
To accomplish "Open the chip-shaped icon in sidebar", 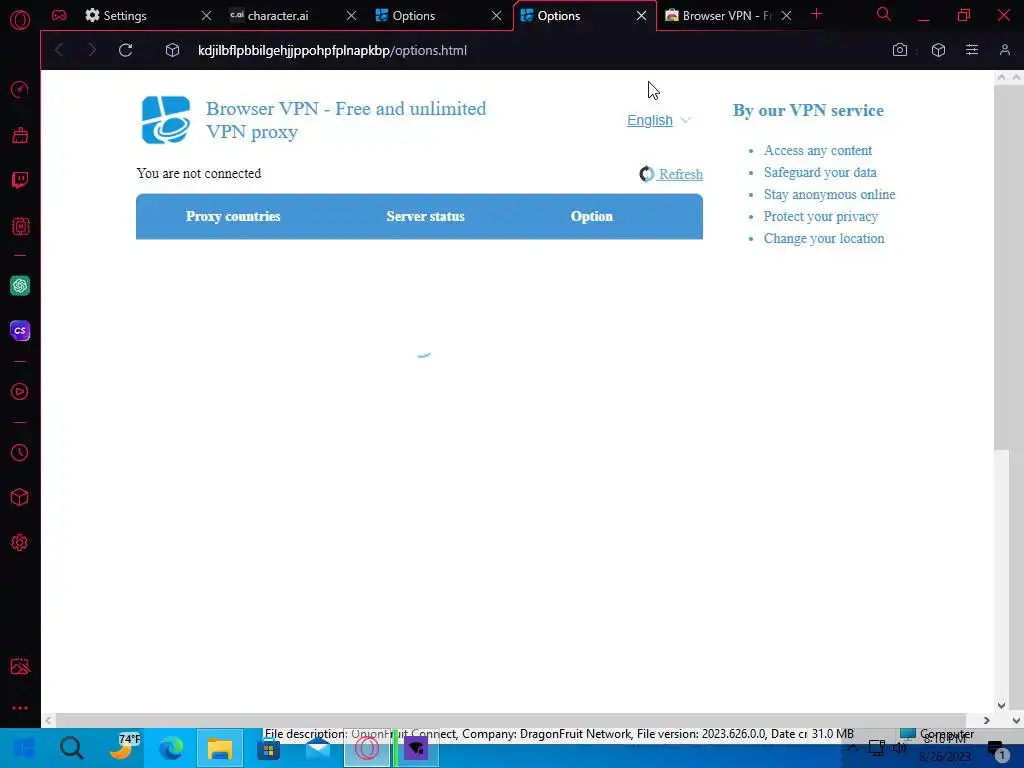I will click(20, 226).
